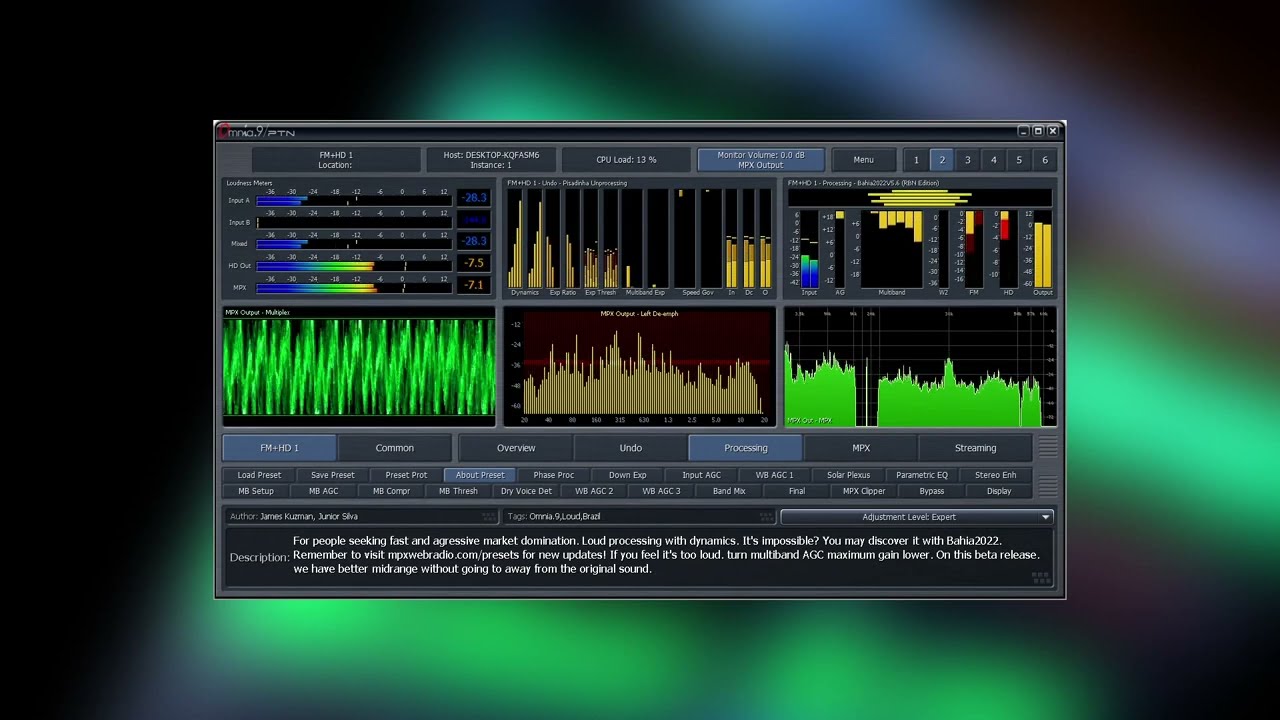Open the Phase Proc settings
This screenshot has width=1280, height=720.
click(554, 475)
